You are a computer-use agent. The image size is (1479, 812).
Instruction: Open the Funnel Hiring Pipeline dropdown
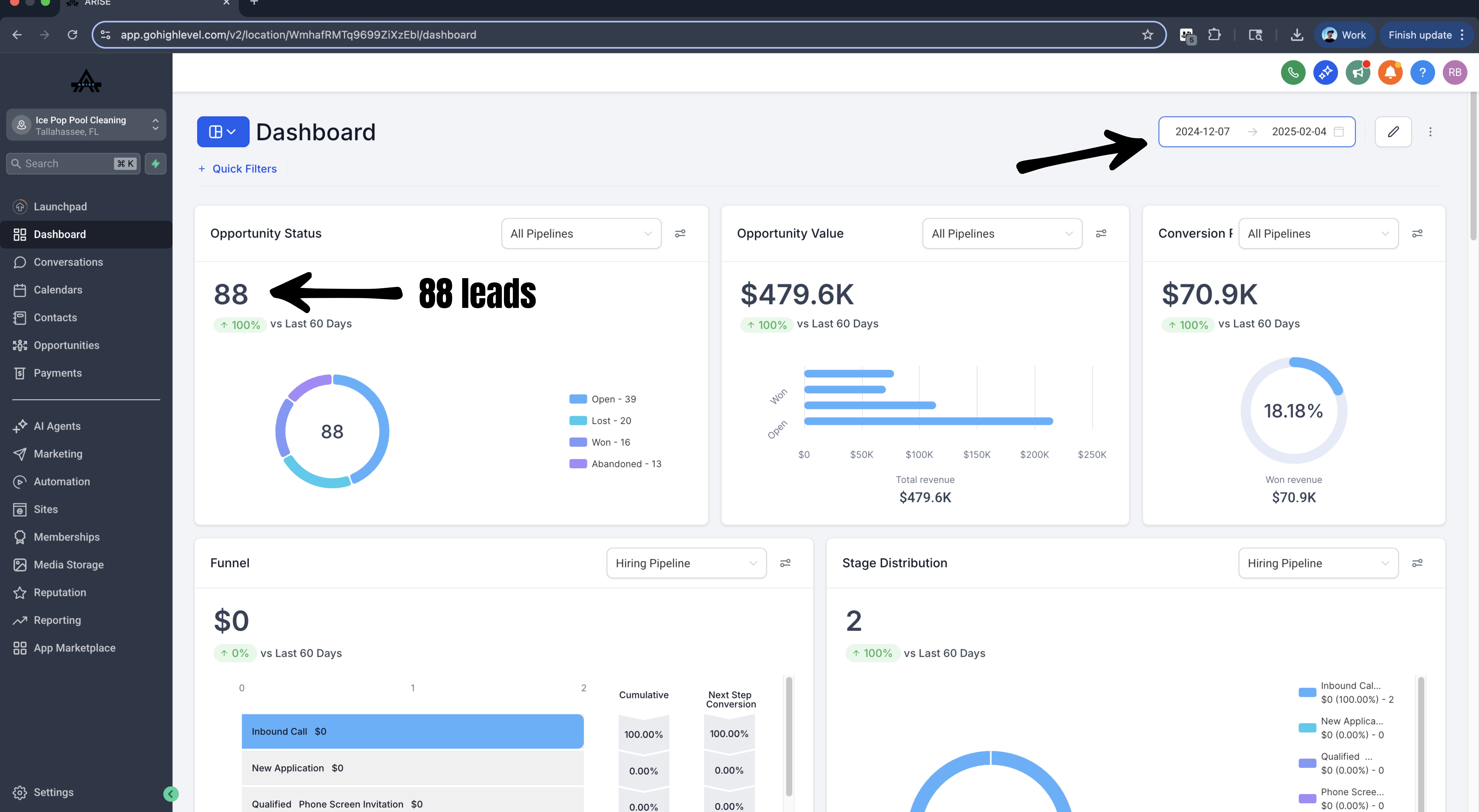(x=686, y=563)
